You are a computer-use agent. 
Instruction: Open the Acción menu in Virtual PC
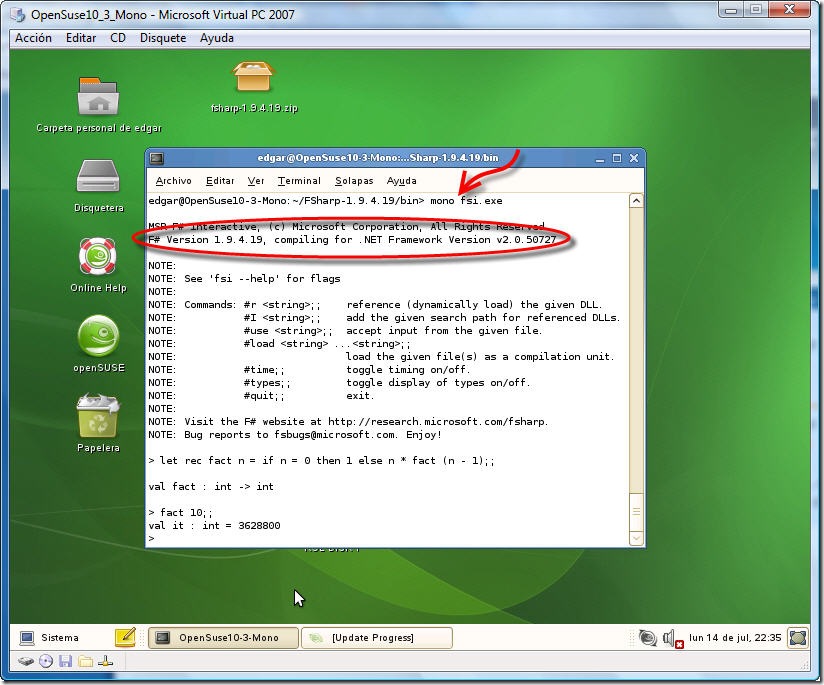click(33, 38)
